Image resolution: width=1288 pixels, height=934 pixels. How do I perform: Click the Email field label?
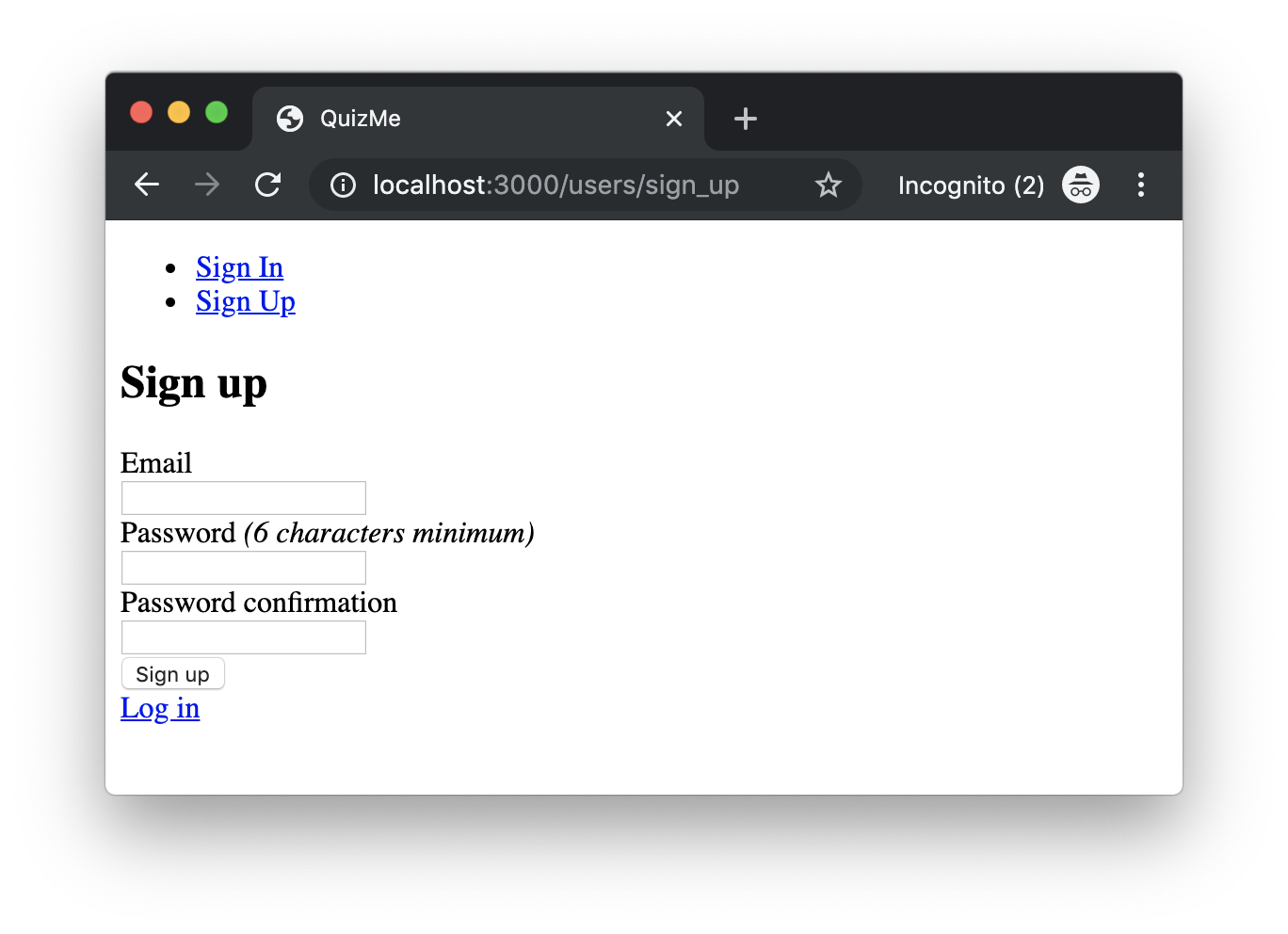point(156,463)
